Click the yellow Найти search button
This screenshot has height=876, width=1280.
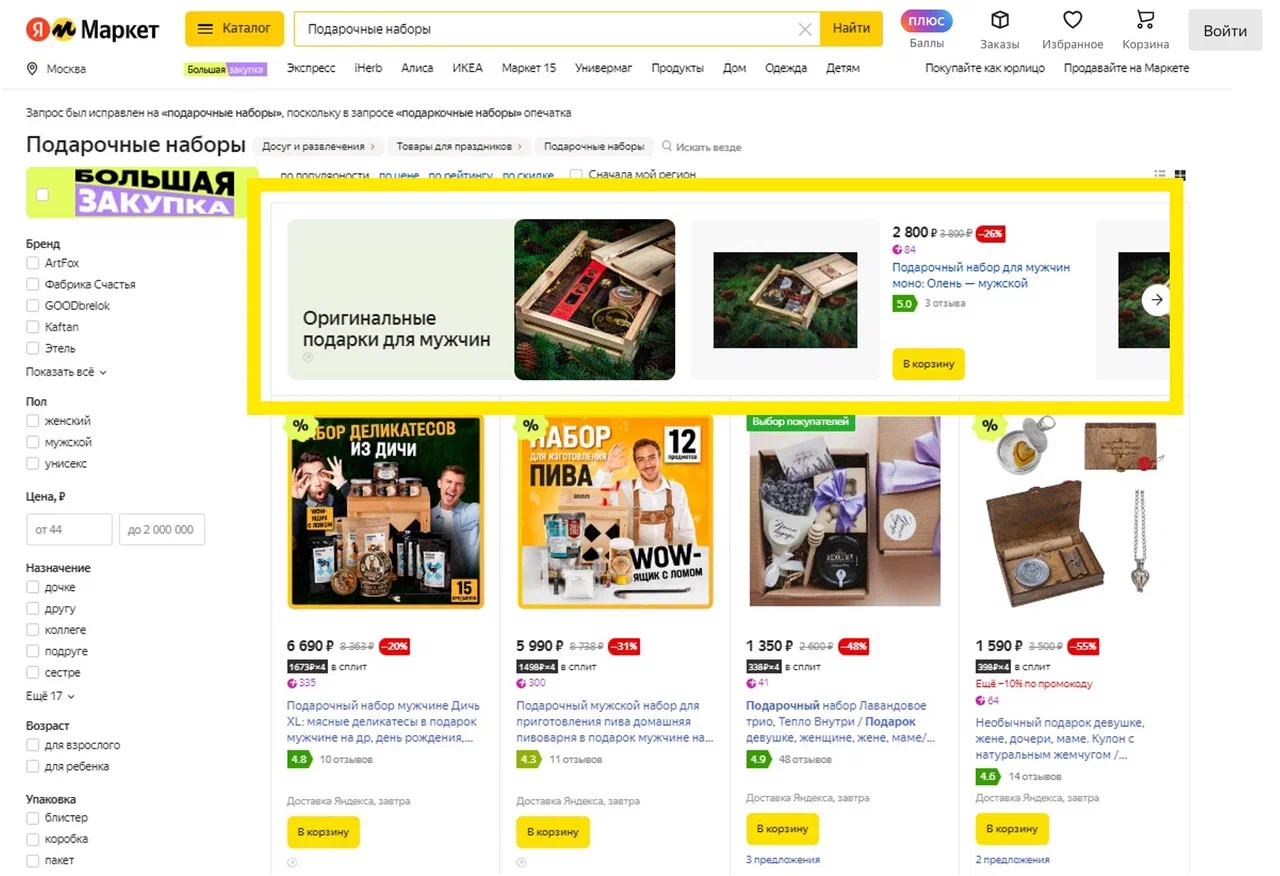pyautogui.click(x=851, y=29)
